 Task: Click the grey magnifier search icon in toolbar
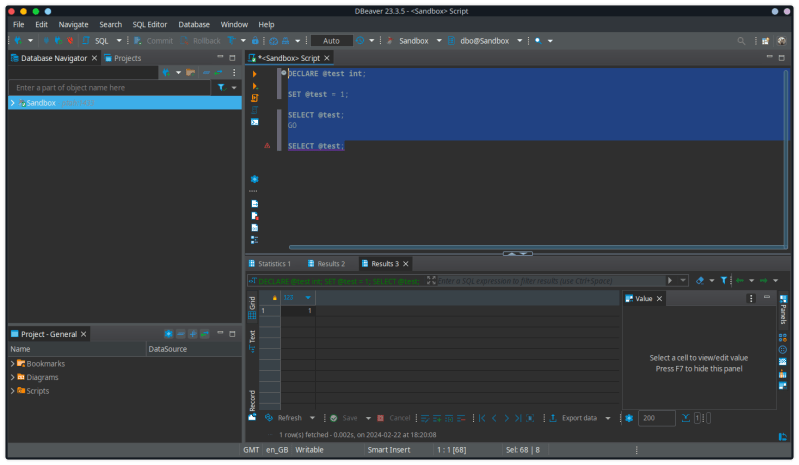pyautogui.click(x=741, y=41)
